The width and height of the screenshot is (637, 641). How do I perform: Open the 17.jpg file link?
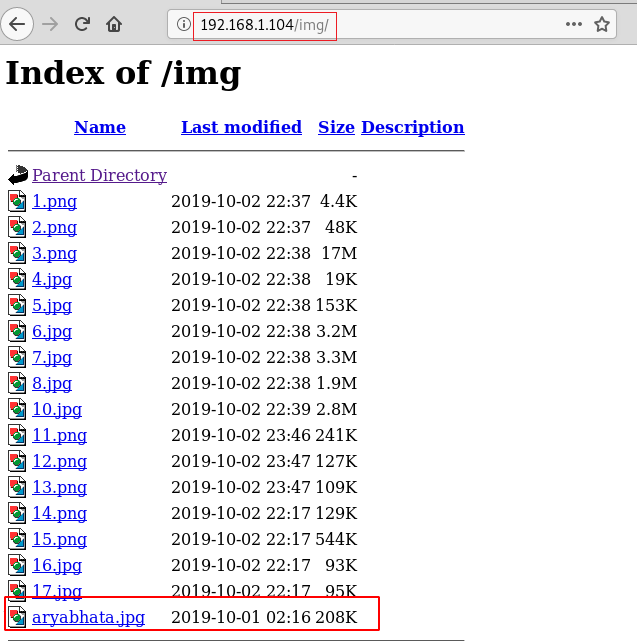(x=57, y=591)
